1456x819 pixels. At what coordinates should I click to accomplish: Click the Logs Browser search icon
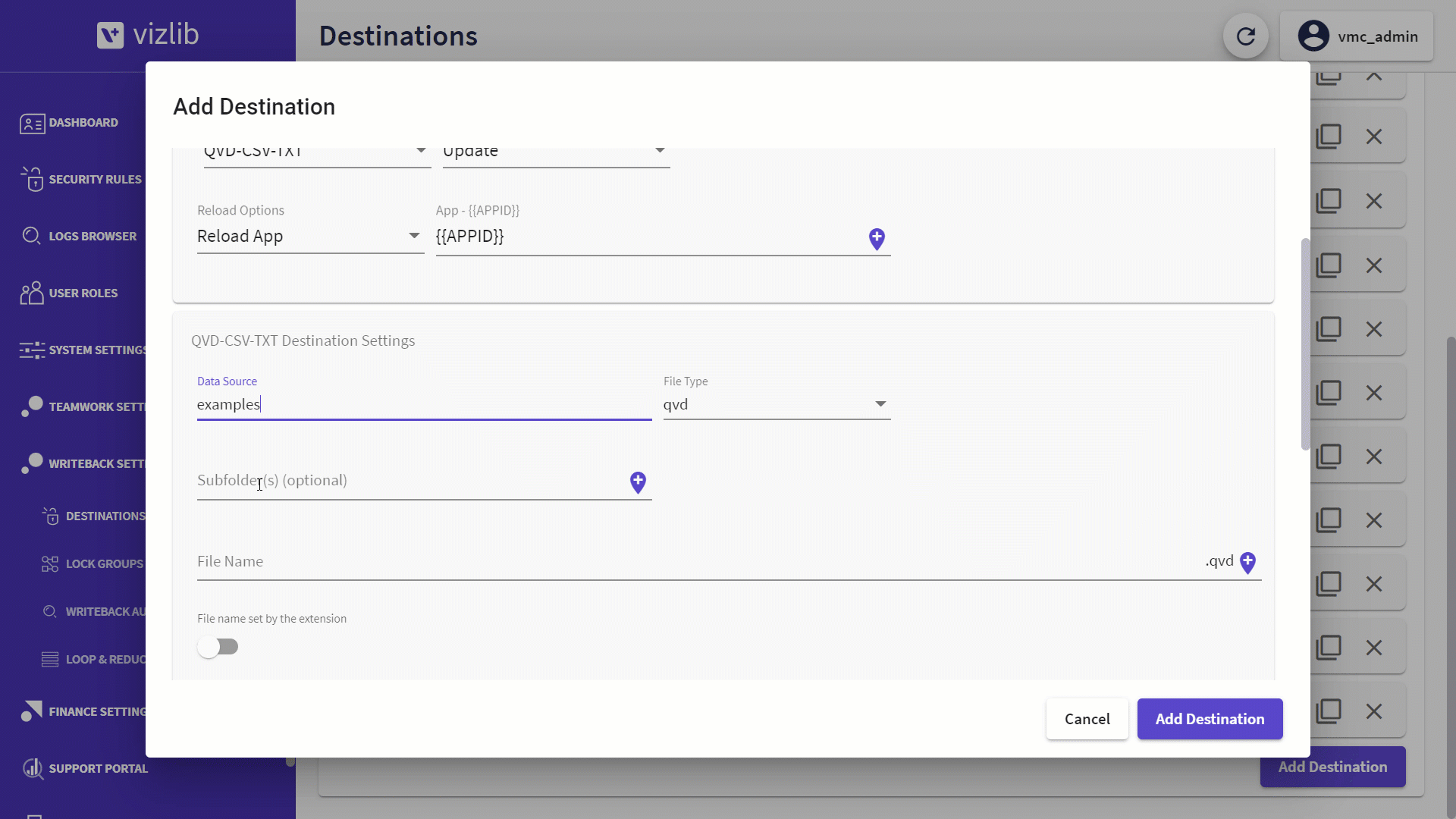pos(31,236)
